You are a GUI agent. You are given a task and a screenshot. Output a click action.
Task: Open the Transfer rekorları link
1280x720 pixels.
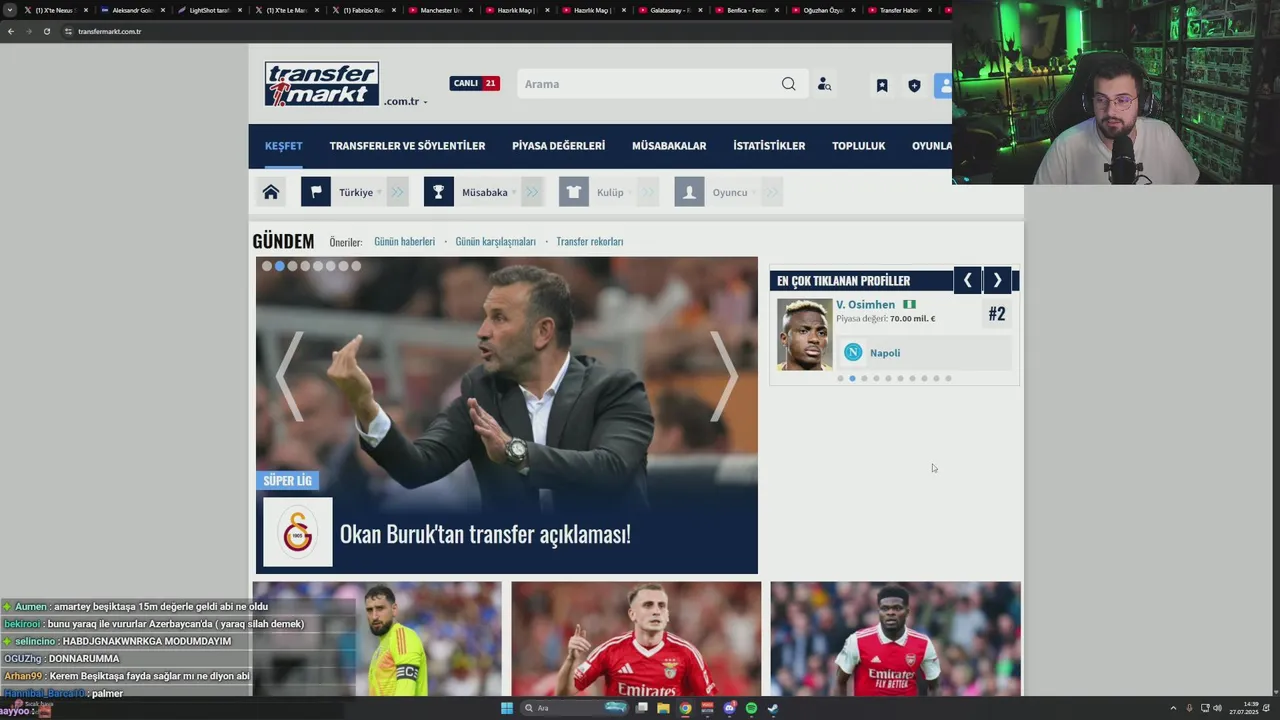point(589,241)
